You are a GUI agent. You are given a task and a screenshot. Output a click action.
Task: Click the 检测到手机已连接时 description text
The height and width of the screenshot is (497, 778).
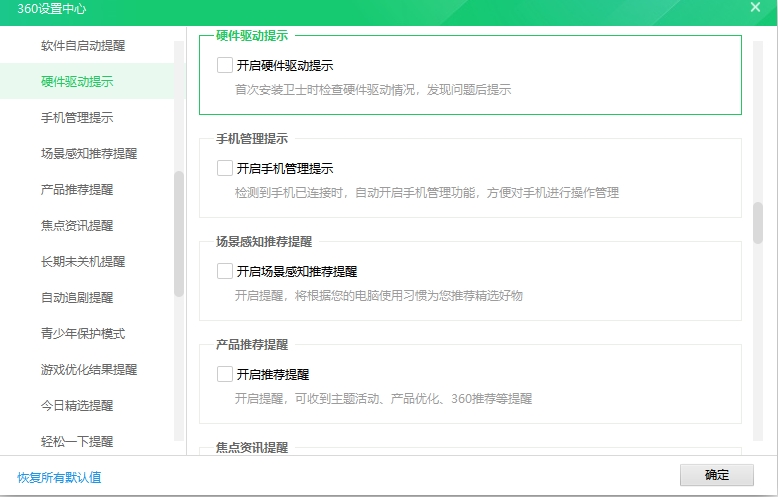point(427,192)
